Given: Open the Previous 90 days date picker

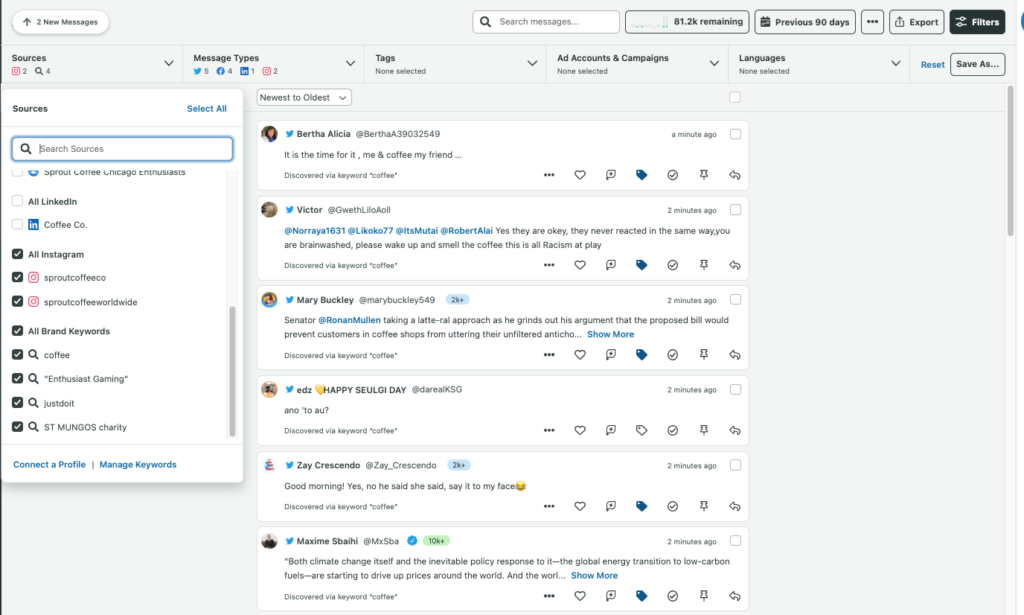Looking at the screenshot, I should 805,22.
